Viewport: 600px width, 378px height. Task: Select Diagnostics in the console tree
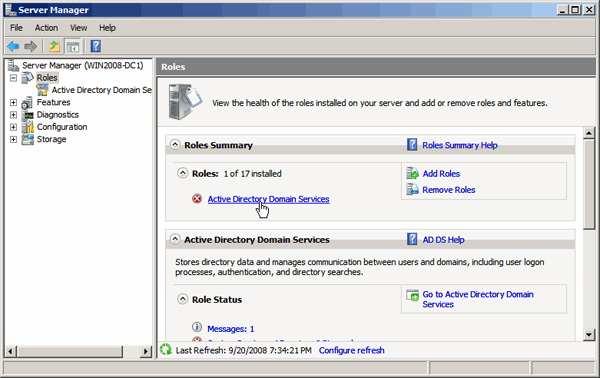pos(57,115)
